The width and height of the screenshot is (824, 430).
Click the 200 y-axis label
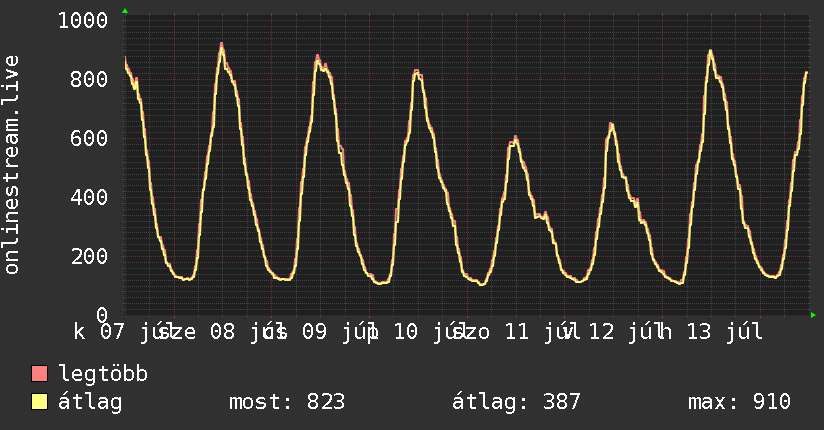[x=89, y=256]
